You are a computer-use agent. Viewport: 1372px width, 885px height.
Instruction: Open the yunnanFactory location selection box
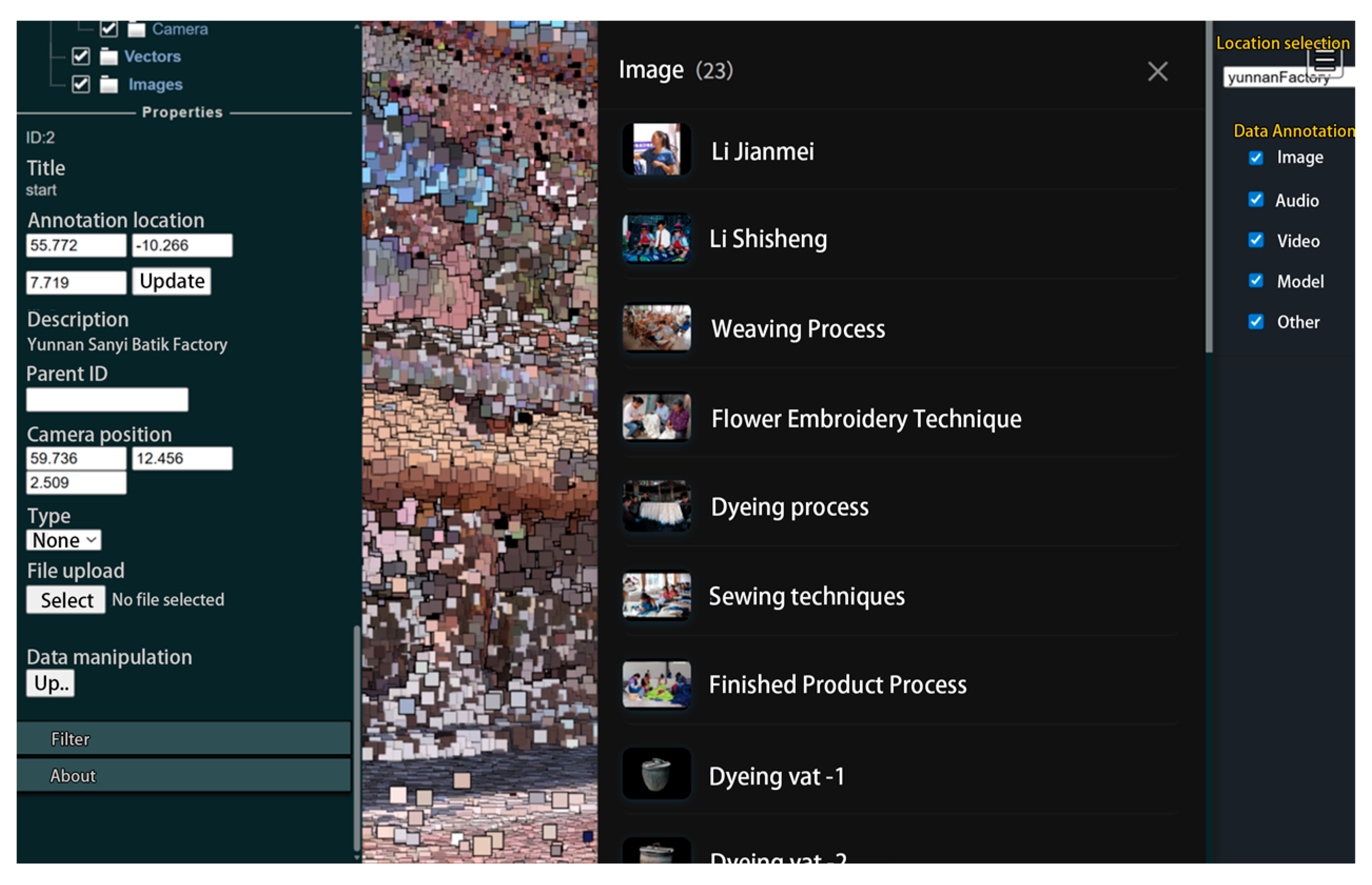[1288, 77]
